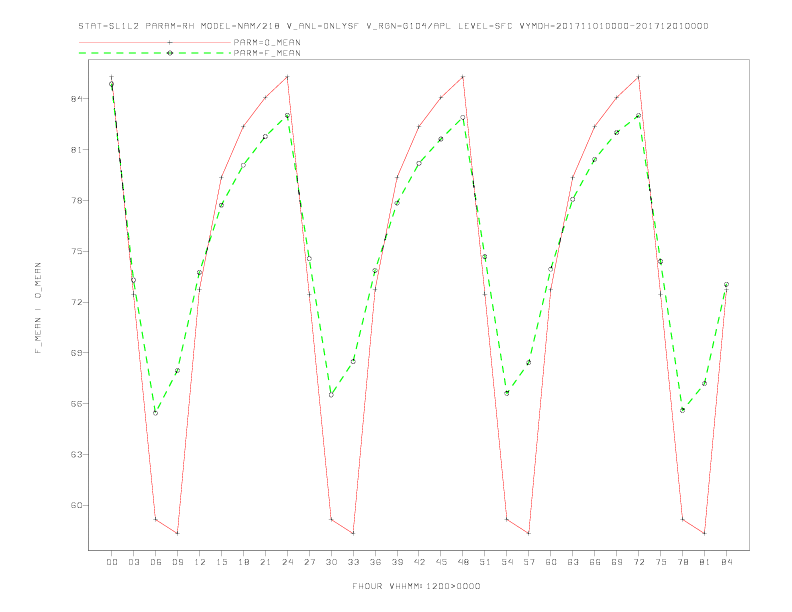Click x-axis forecast hour label 03

pos(133,562)
